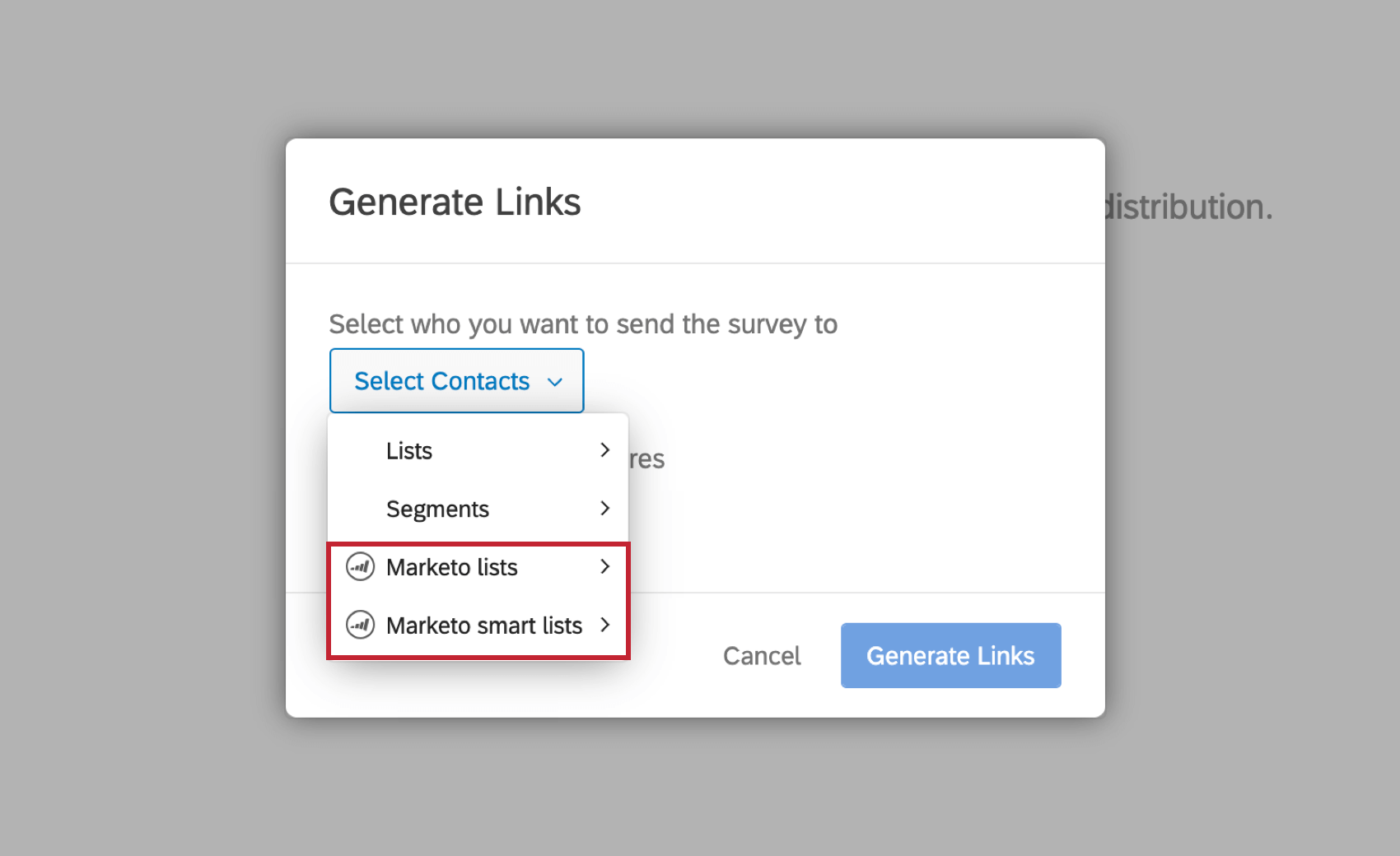Click the Marketo icon beside Marketo lists
Screen dimensions: 1400x856
pos(360,567)
